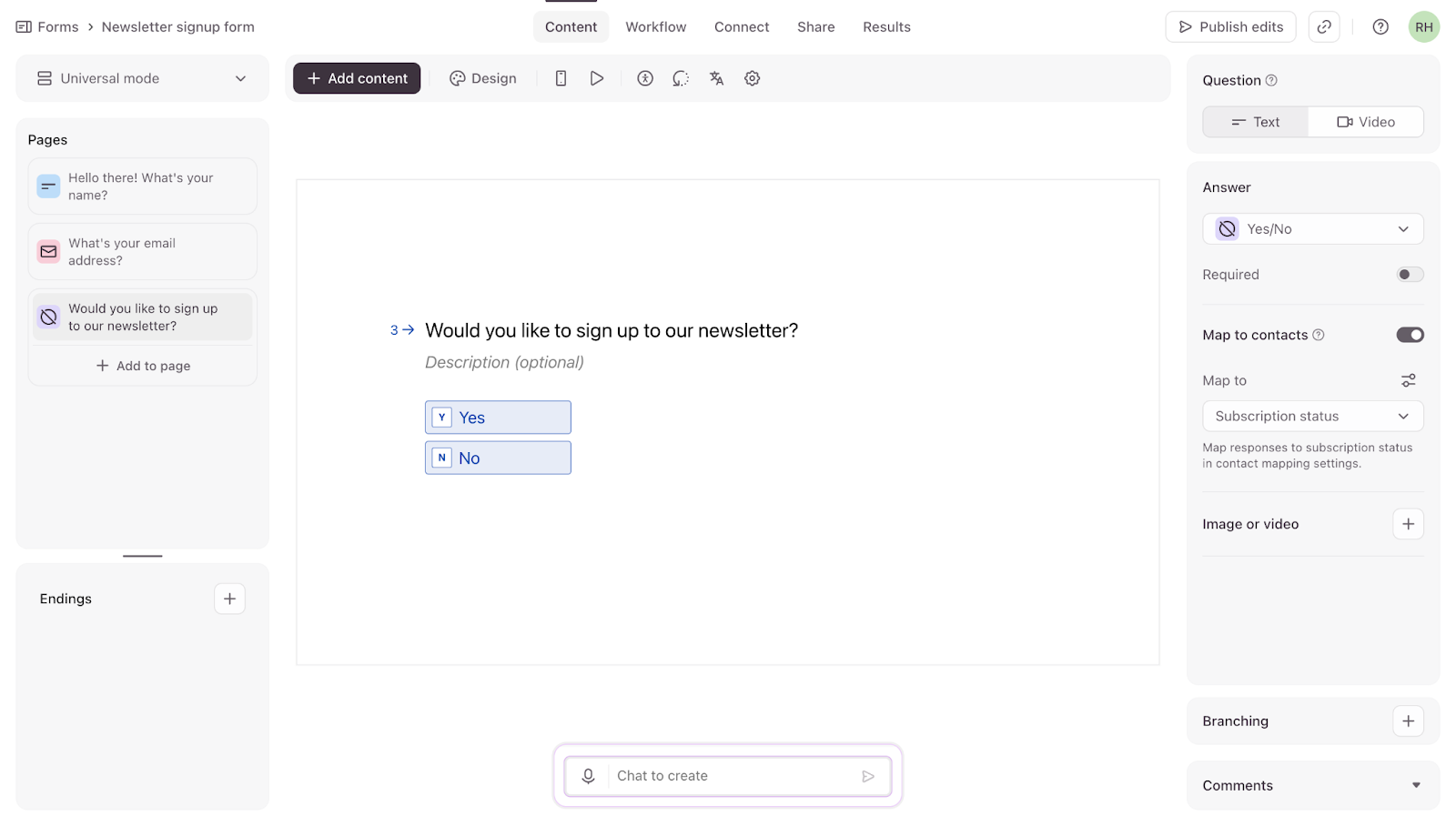The width and height of the screenshot is (1456, 826).
Task: Disable the Map to contacts toggle
Action: tap(1410, 335)
